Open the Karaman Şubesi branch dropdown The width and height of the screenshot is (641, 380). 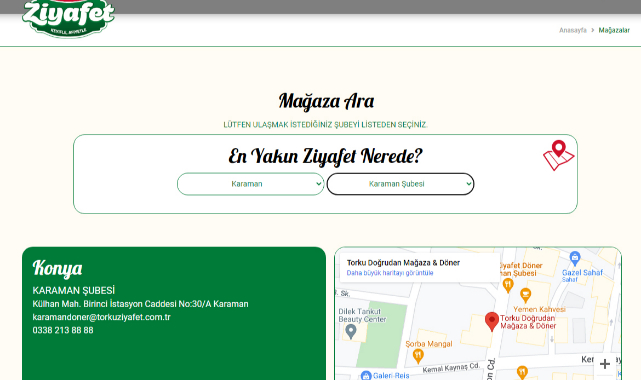[x=400, y=184]
